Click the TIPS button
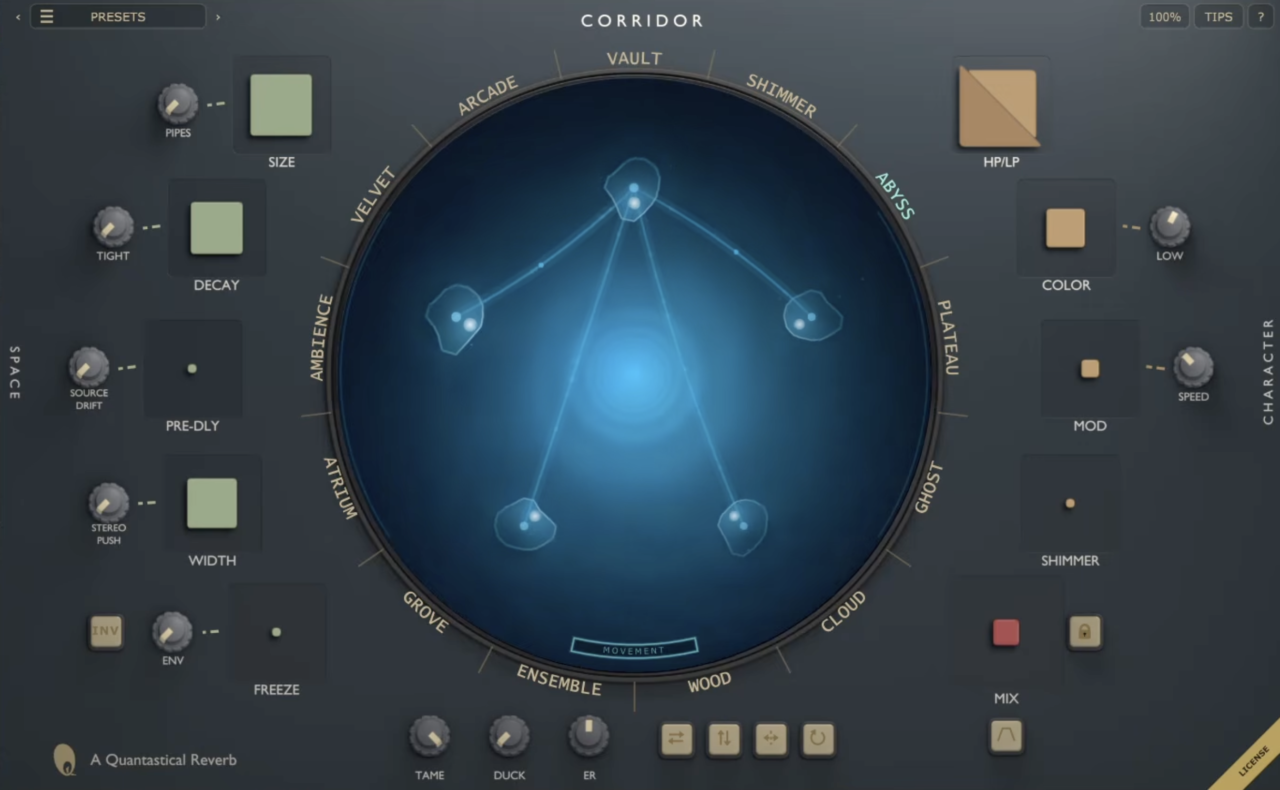The width and height of the screenshot is (1280, 790). 1218,17
